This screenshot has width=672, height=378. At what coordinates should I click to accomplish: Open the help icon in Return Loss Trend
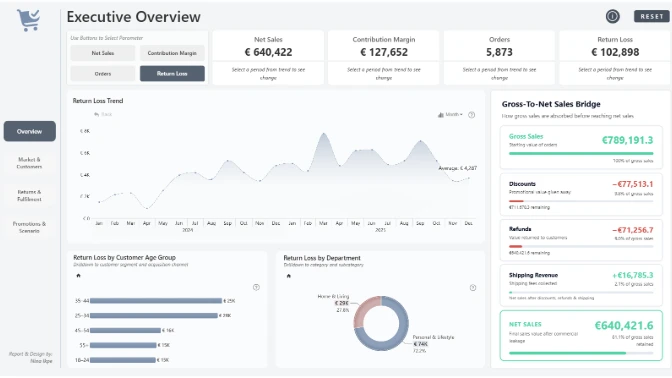tap(471, 115)
